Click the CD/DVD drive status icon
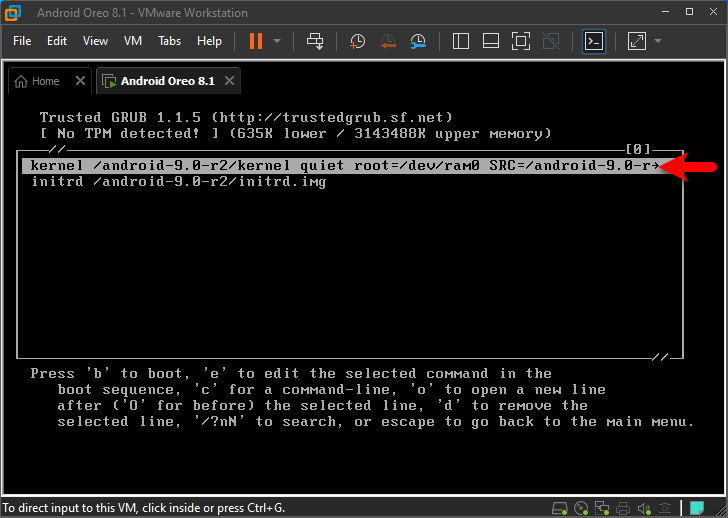728x518 pixels. (581, 508)
